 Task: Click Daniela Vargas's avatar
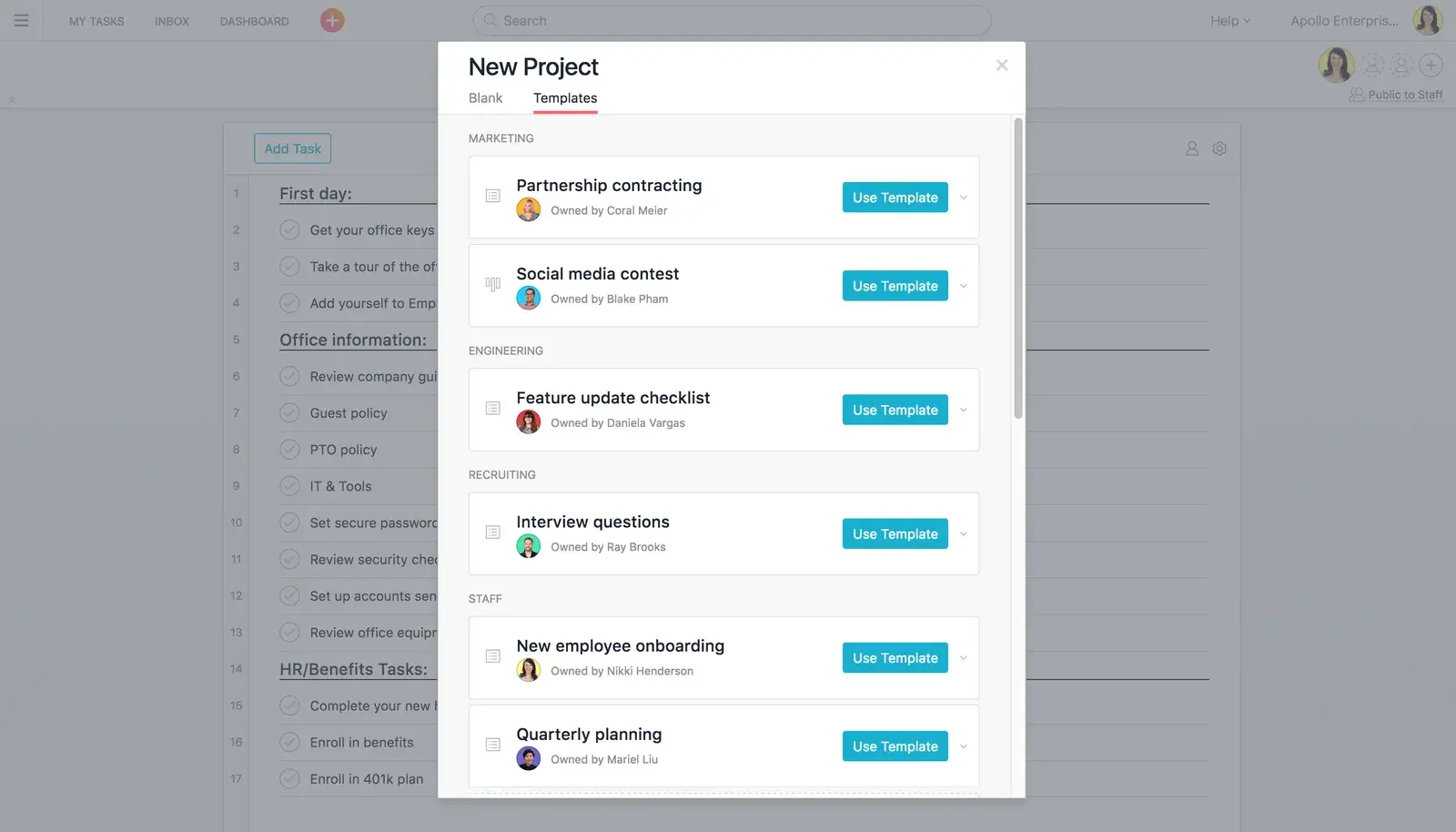pos(529,422)
